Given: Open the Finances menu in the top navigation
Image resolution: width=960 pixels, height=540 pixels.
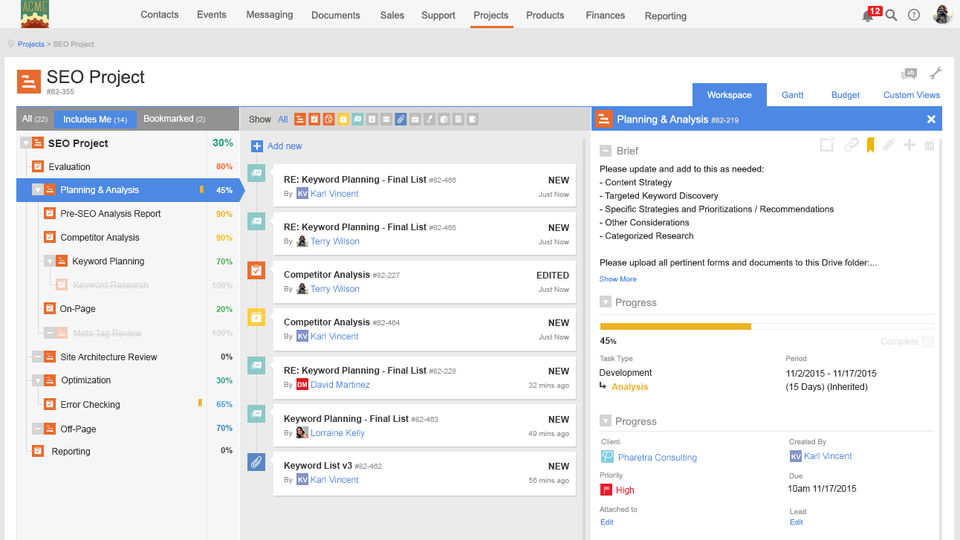Looking at the screenshot, I should [605, 15].
